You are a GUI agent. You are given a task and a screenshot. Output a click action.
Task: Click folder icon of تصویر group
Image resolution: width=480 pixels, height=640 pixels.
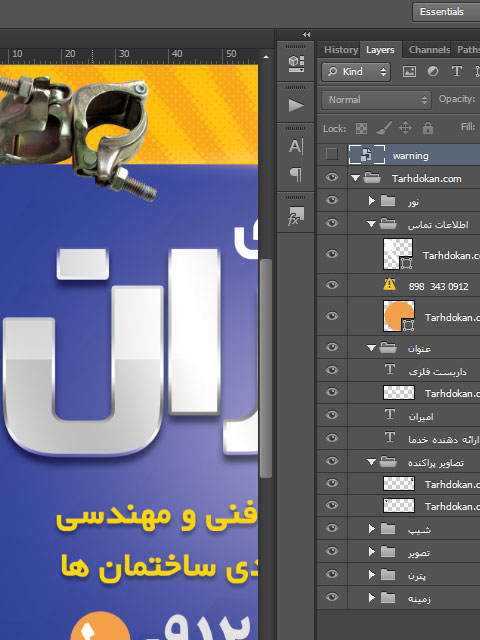[x=388, y=552]
